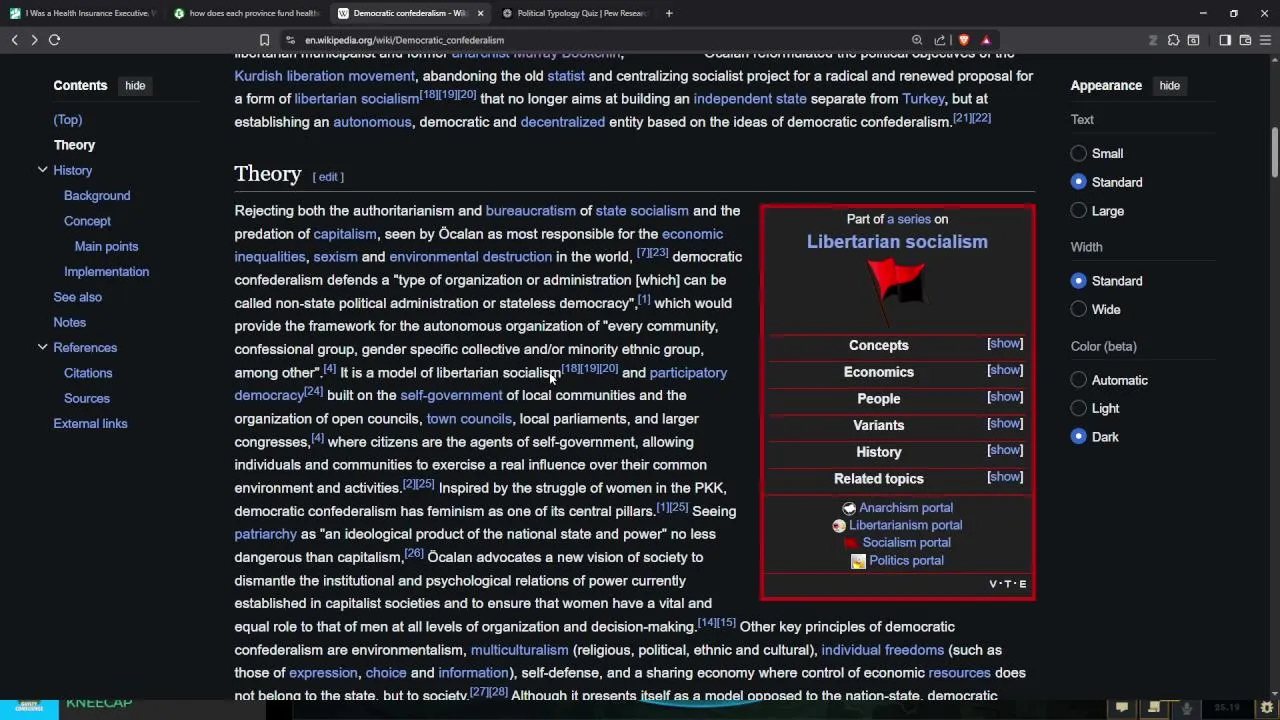Show the People list in sidebar box
This screenshot has width=1280, height=720.
(x=1005, y=397)
